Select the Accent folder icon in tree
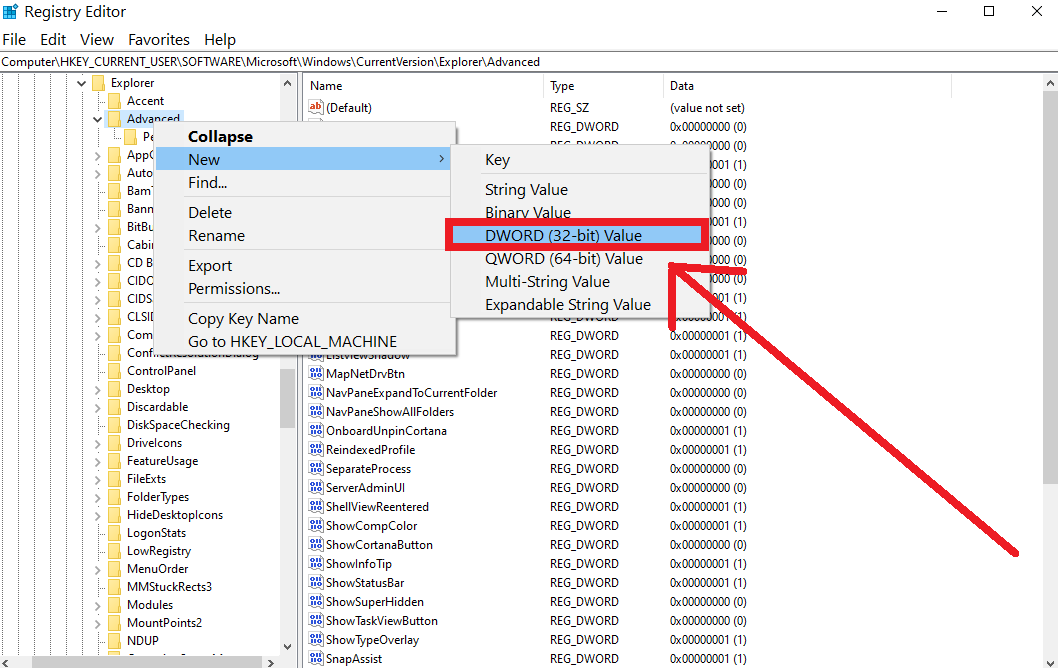 [x=114, y=101]
